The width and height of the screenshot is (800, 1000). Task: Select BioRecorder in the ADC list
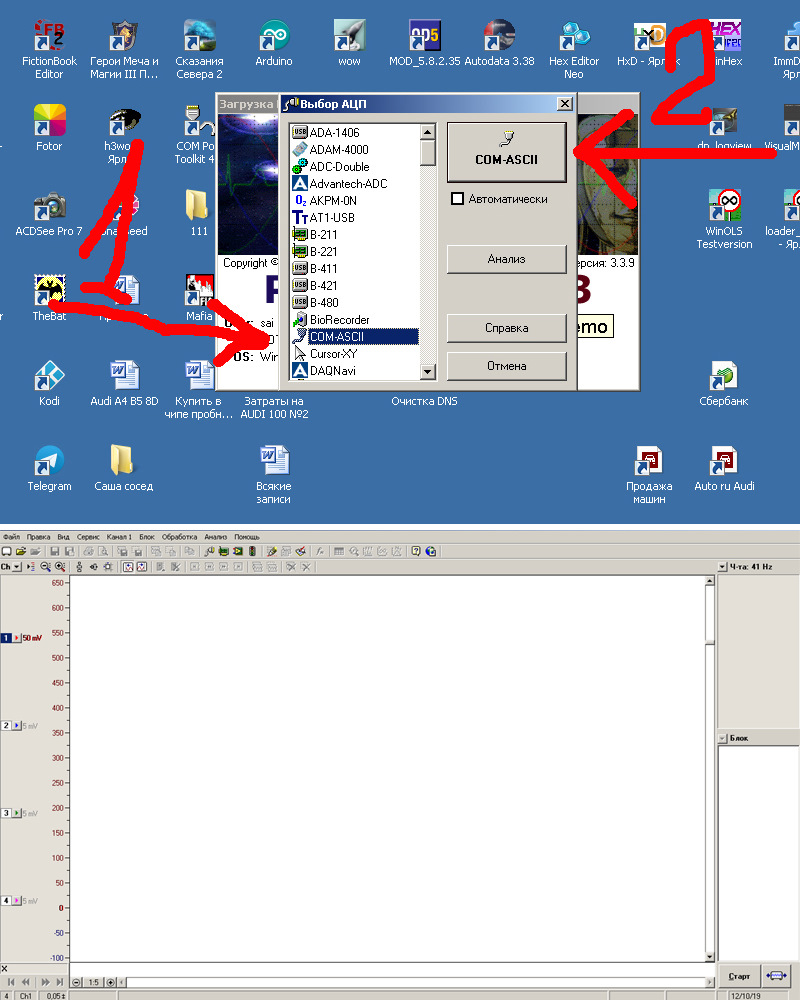(x=339, y=320)
